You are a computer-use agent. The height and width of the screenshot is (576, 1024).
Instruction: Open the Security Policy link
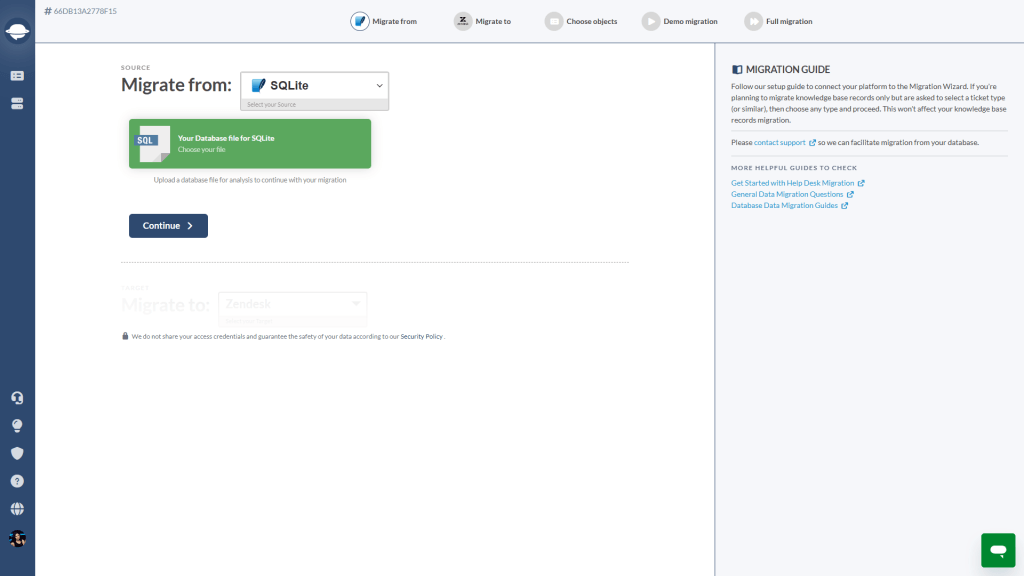pyautogui.click(x=421, y=336)
